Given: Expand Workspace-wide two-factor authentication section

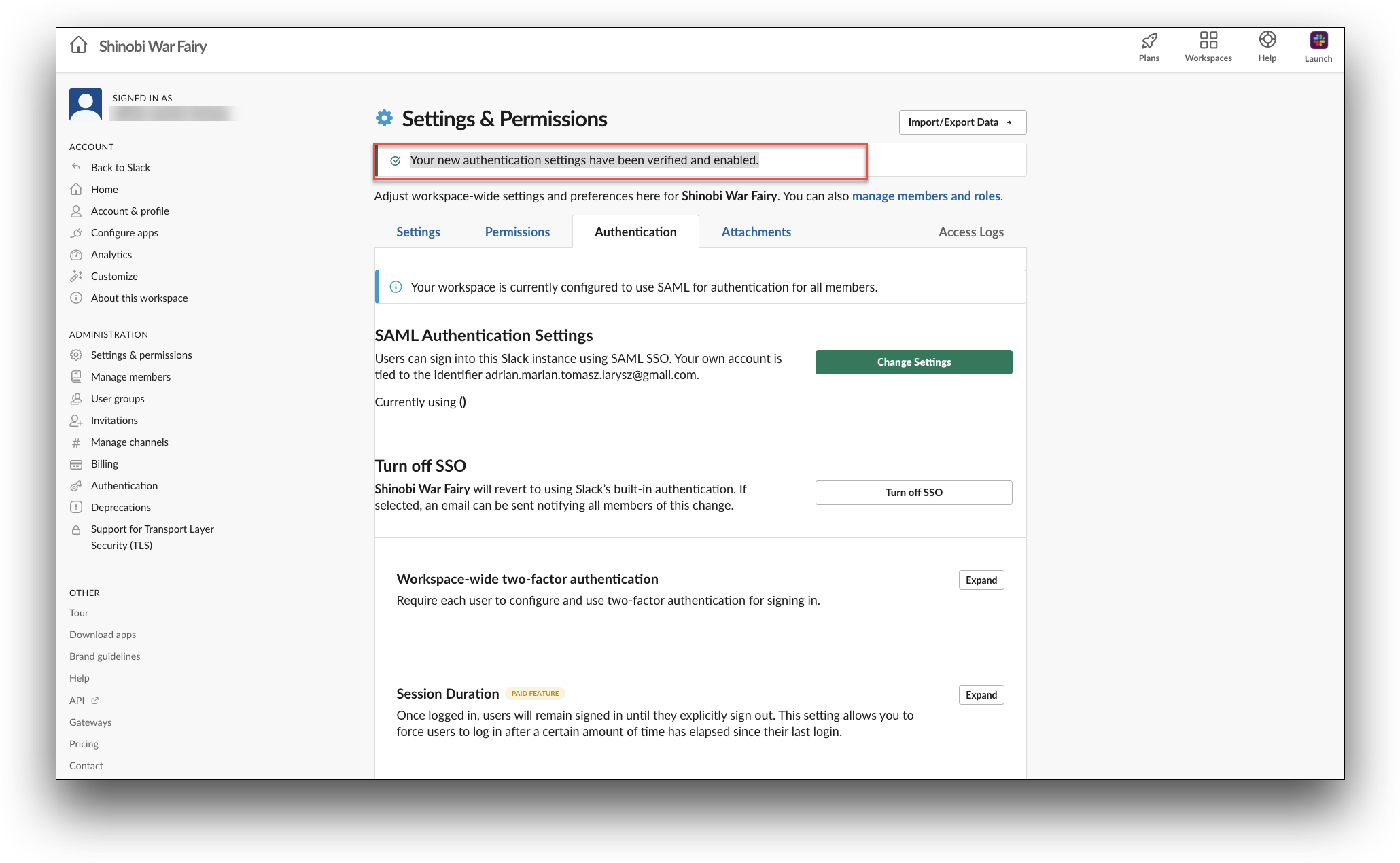Looking at the screenshot, I should (x=981, y=580).
